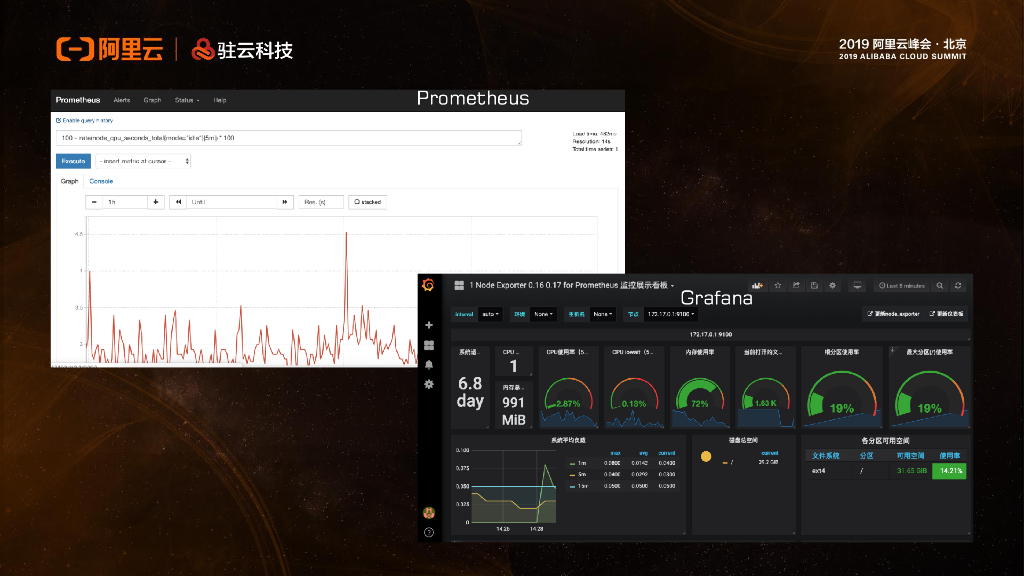Open Grafana home logo icon
Image resolution: width=1024 pixels, height=576 pixels.
point(428,285)
